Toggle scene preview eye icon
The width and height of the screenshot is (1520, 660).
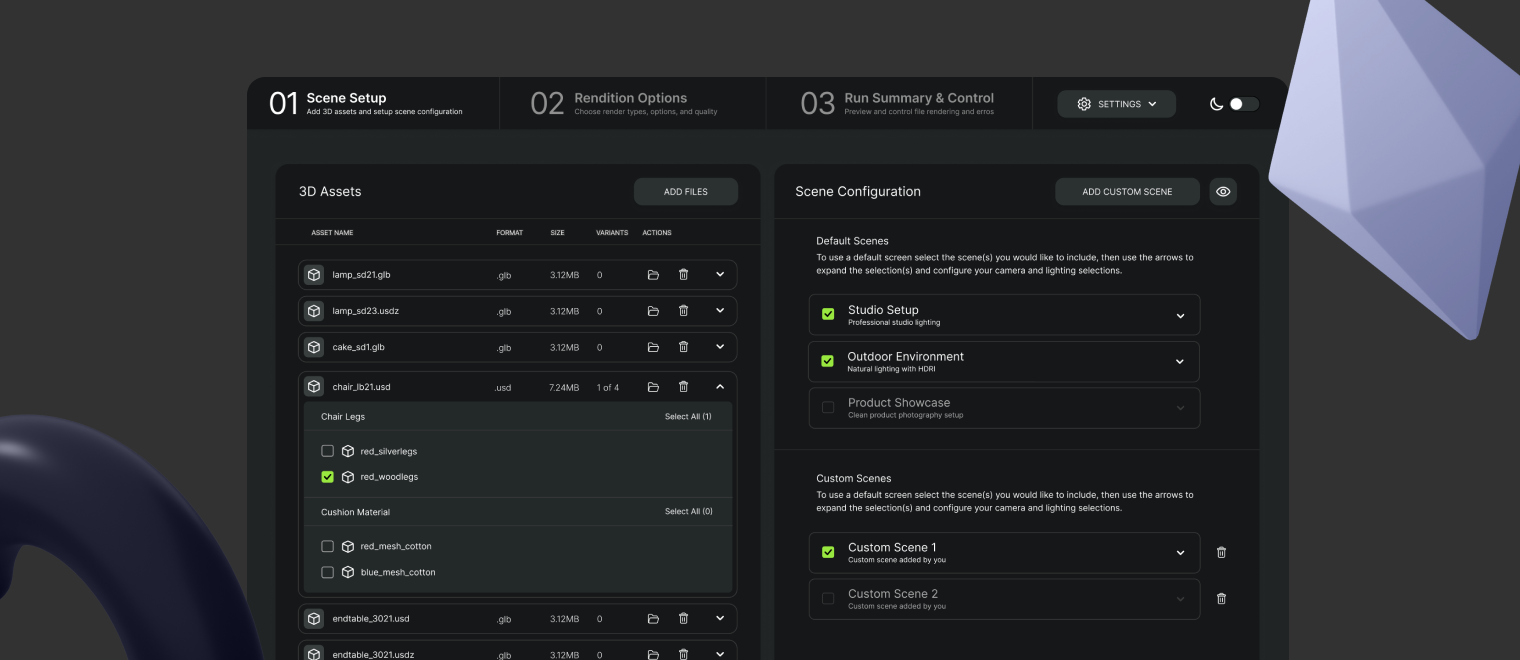tap(1222, 192)
